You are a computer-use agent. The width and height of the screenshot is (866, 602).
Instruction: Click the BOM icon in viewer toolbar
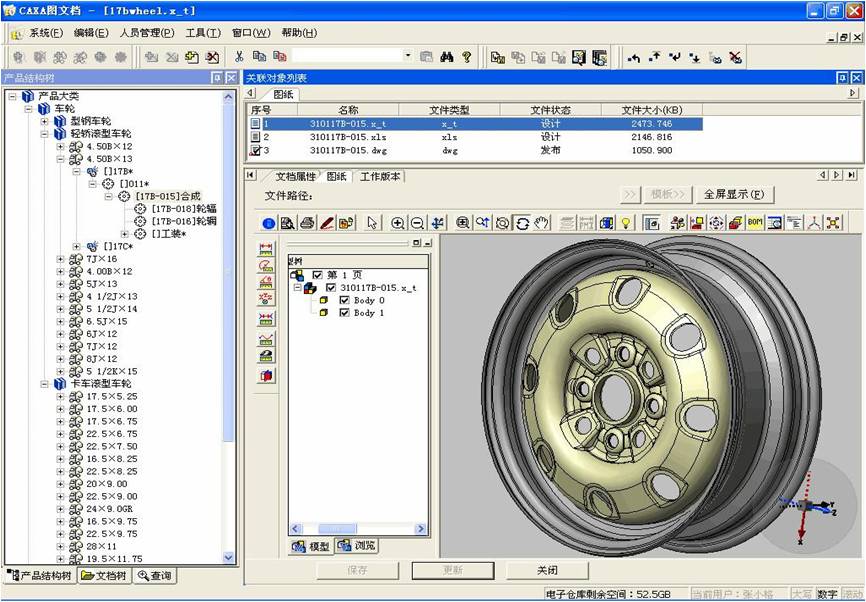[x=755, y=223]
